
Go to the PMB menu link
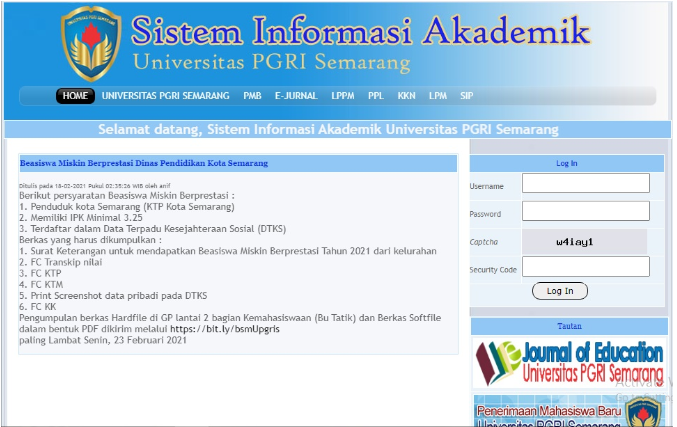click(x=252, y=96)
